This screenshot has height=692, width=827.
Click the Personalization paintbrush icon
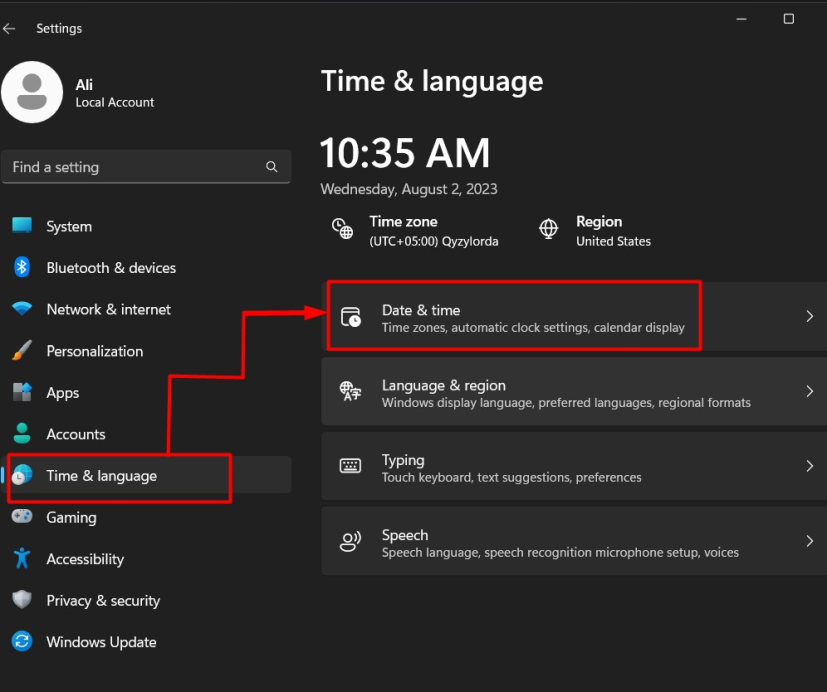pos(22,351)
